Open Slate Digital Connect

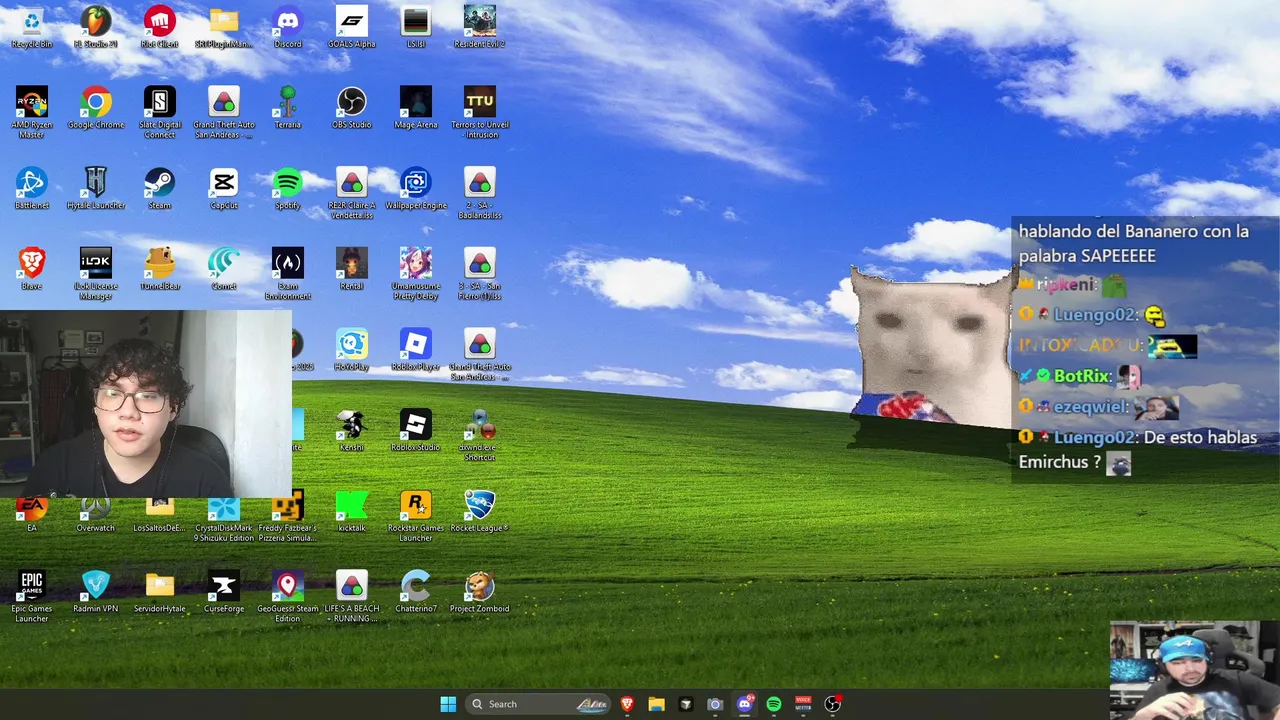(x=160, y=112)
